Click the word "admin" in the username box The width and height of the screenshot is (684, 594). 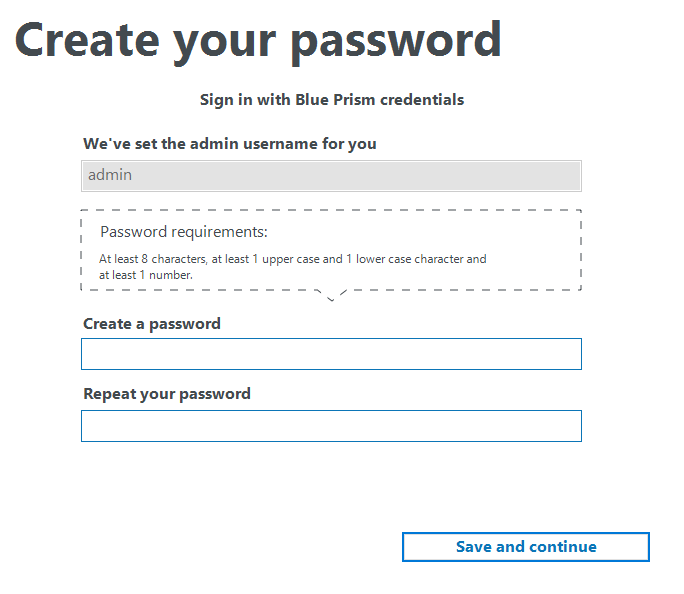110,176
